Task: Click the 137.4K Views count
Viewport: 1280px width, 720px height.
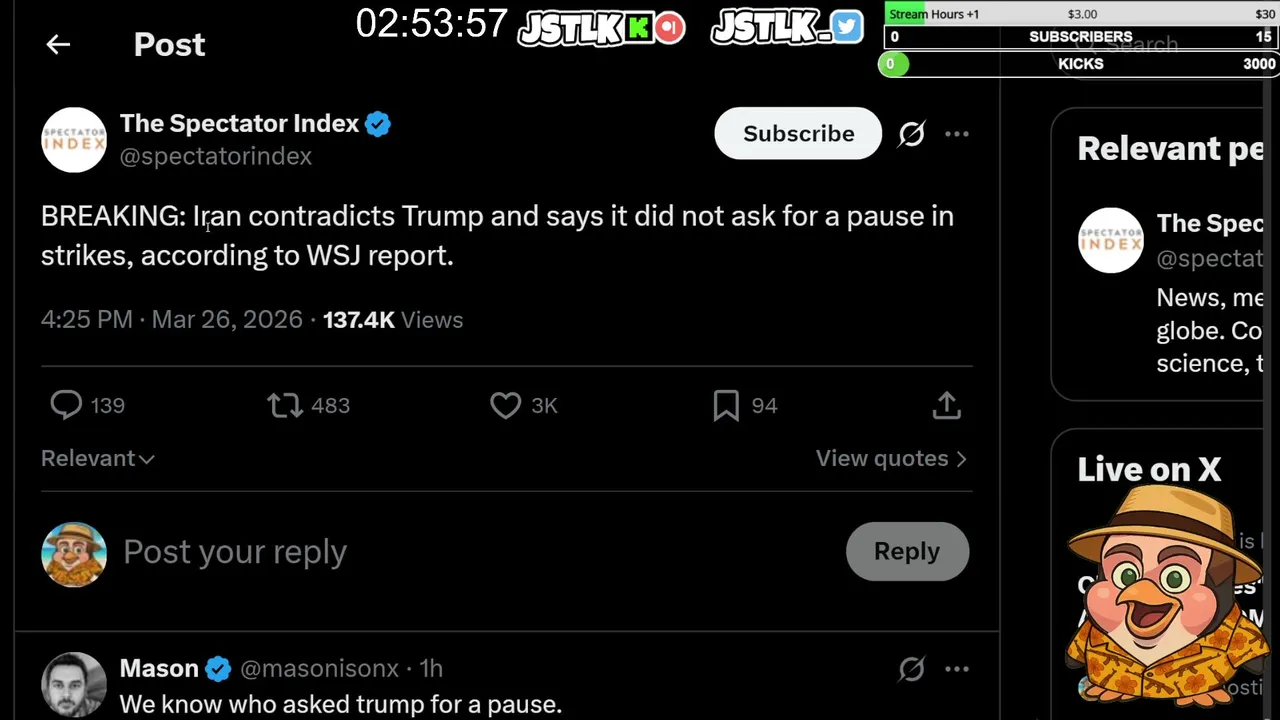Action: pos(392,320)
